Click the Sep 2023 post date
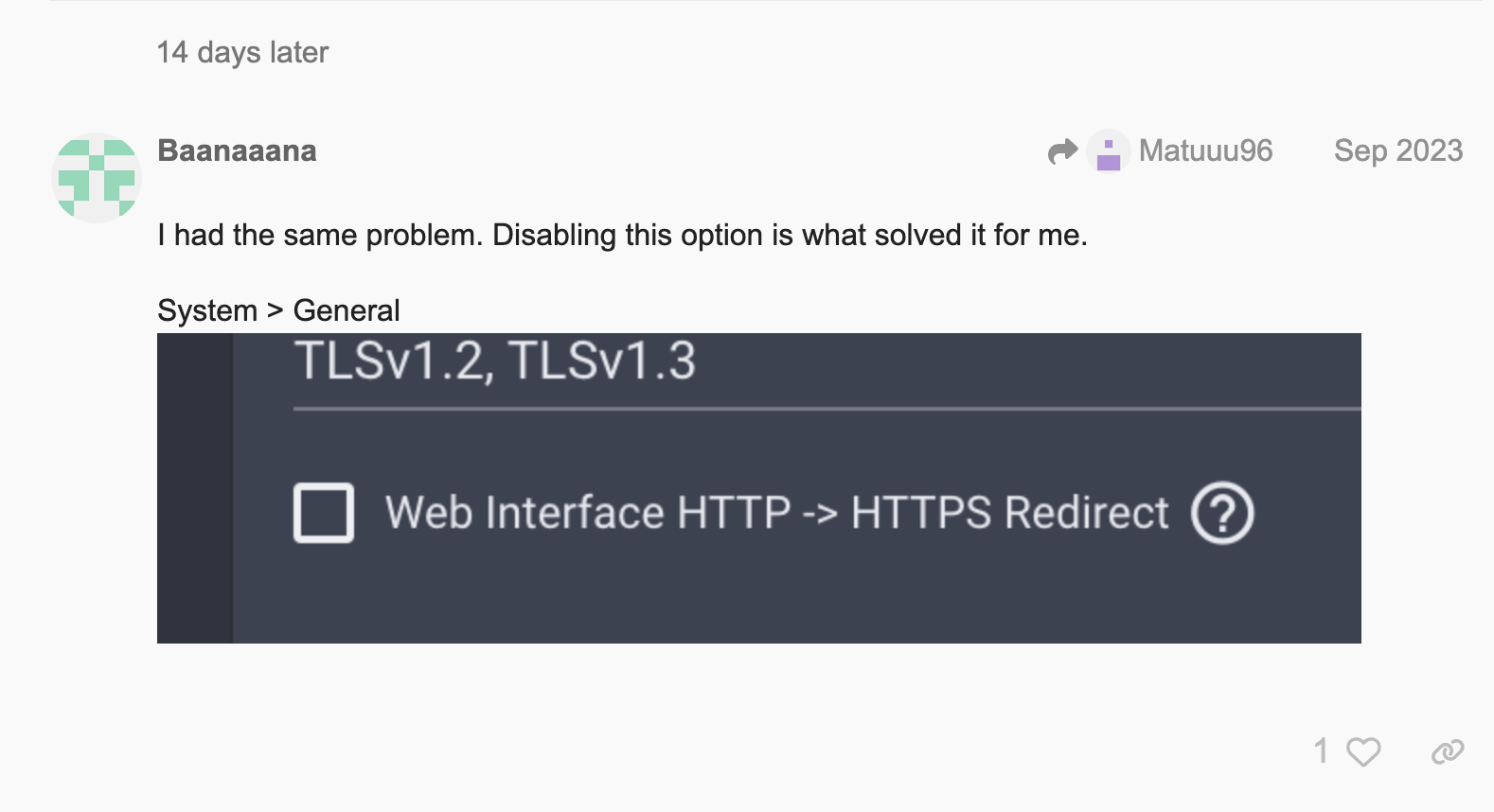 pos(1397,150)
